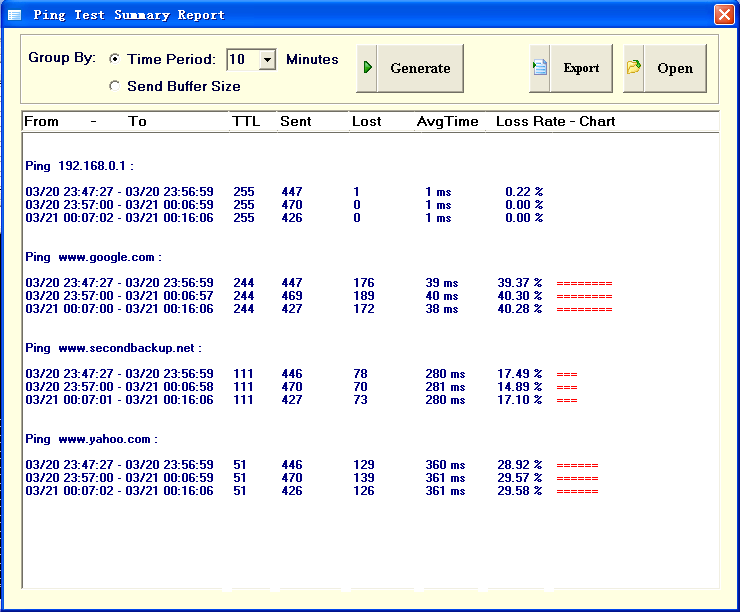
Task: Click the red loss bar for 39.37 %
Action: (584, 283)
